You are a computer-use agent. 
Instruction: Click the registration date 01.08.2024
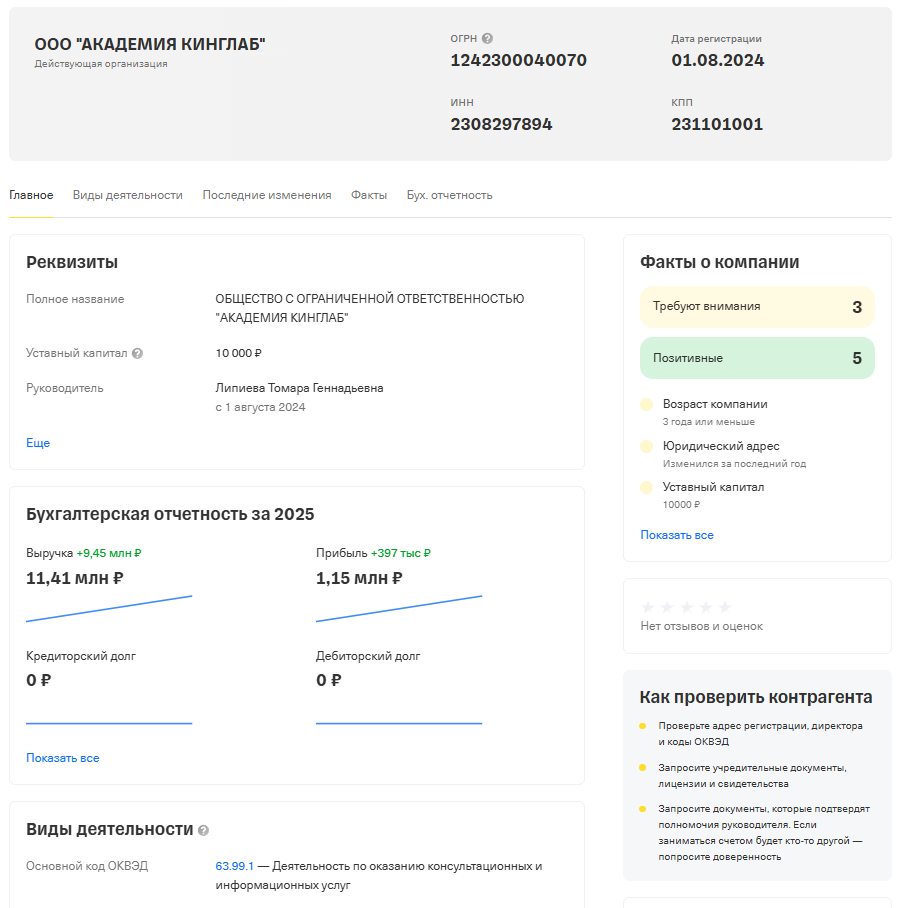718,60
